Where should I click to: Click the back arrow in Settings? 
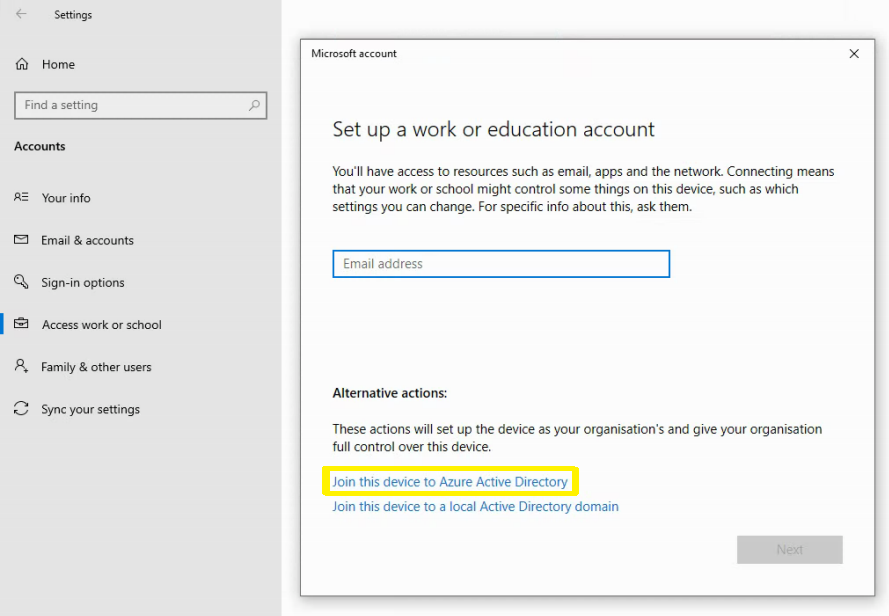pyautogui.click(x=21, y=14)
